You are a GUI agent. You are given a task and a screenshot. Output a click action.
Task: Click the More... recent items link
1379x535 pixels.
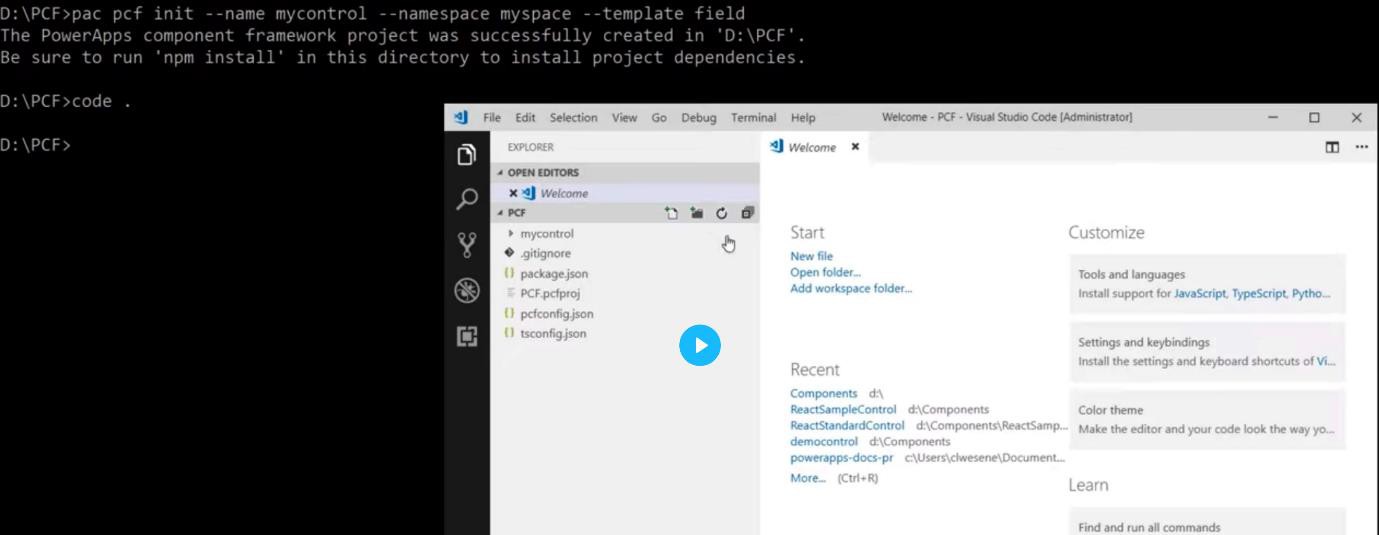[808, 478]
